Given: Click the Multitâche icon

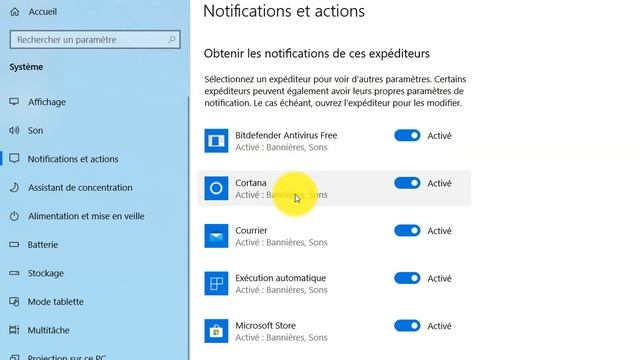Looking at the screenshot, I should click(x=14, y=330).
